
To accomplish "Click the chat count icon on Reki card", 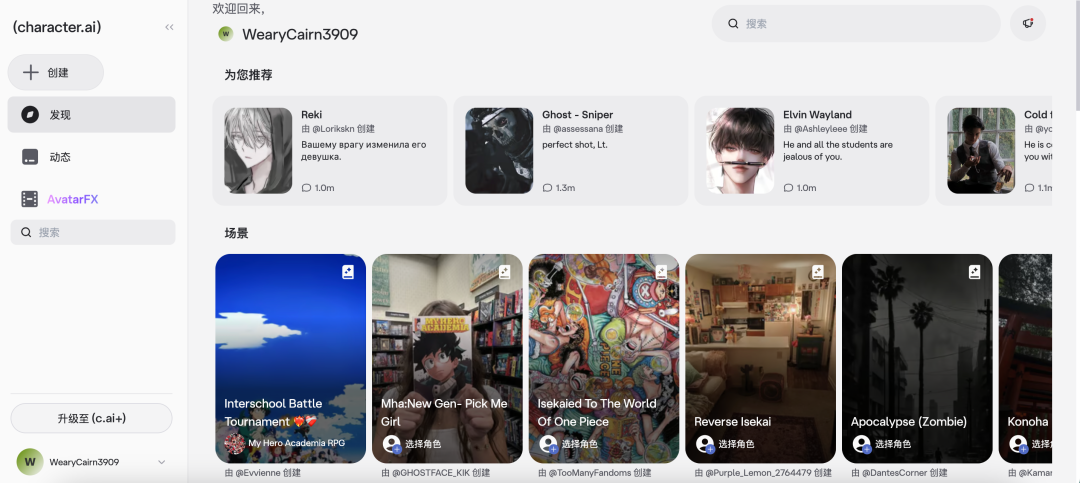I will [x=307, y=188].
